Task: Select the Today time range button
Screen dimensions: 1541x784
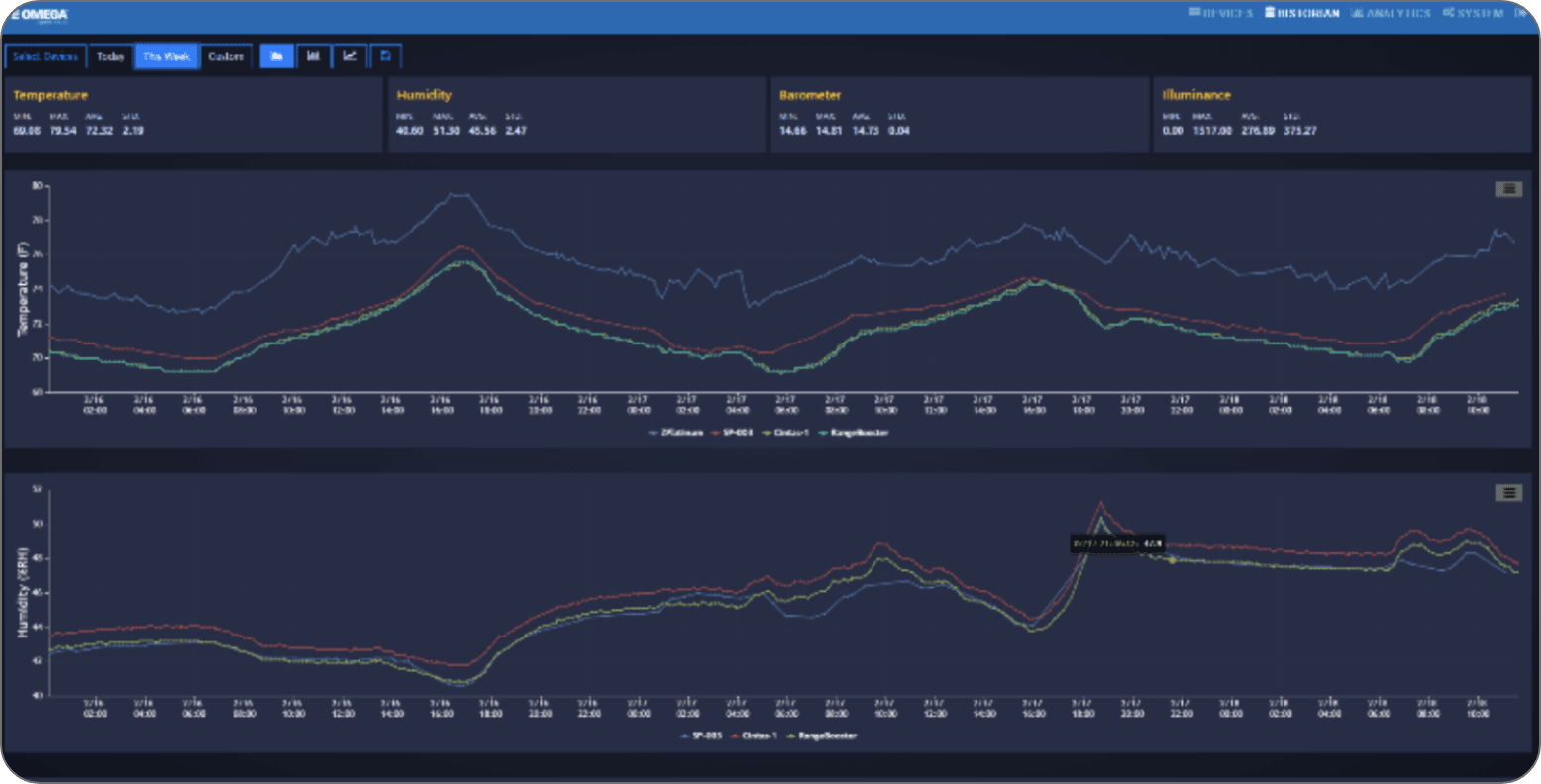Action: click(x=110, y=56)
